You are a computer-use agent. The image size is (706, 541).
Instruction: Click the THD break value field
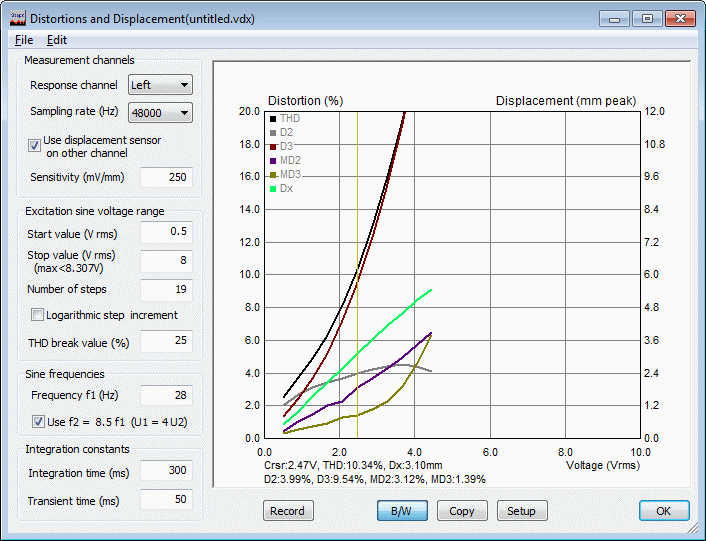click(165, 343)
